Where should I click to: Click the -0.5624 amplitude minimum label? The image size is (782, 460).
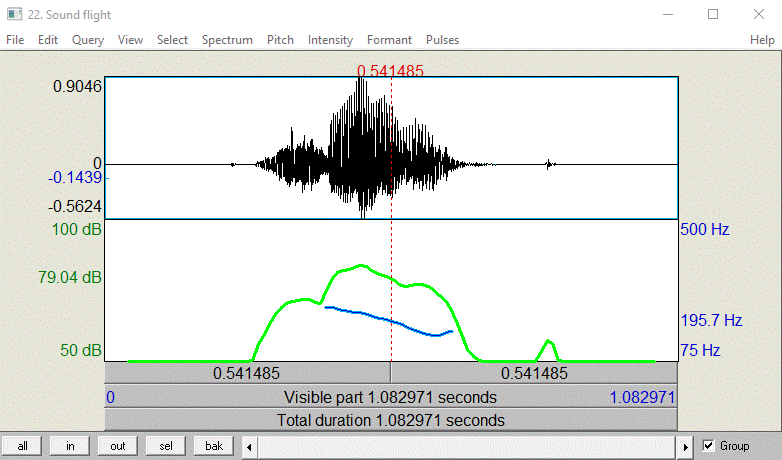pyautogui.click(x=75, y=206)
